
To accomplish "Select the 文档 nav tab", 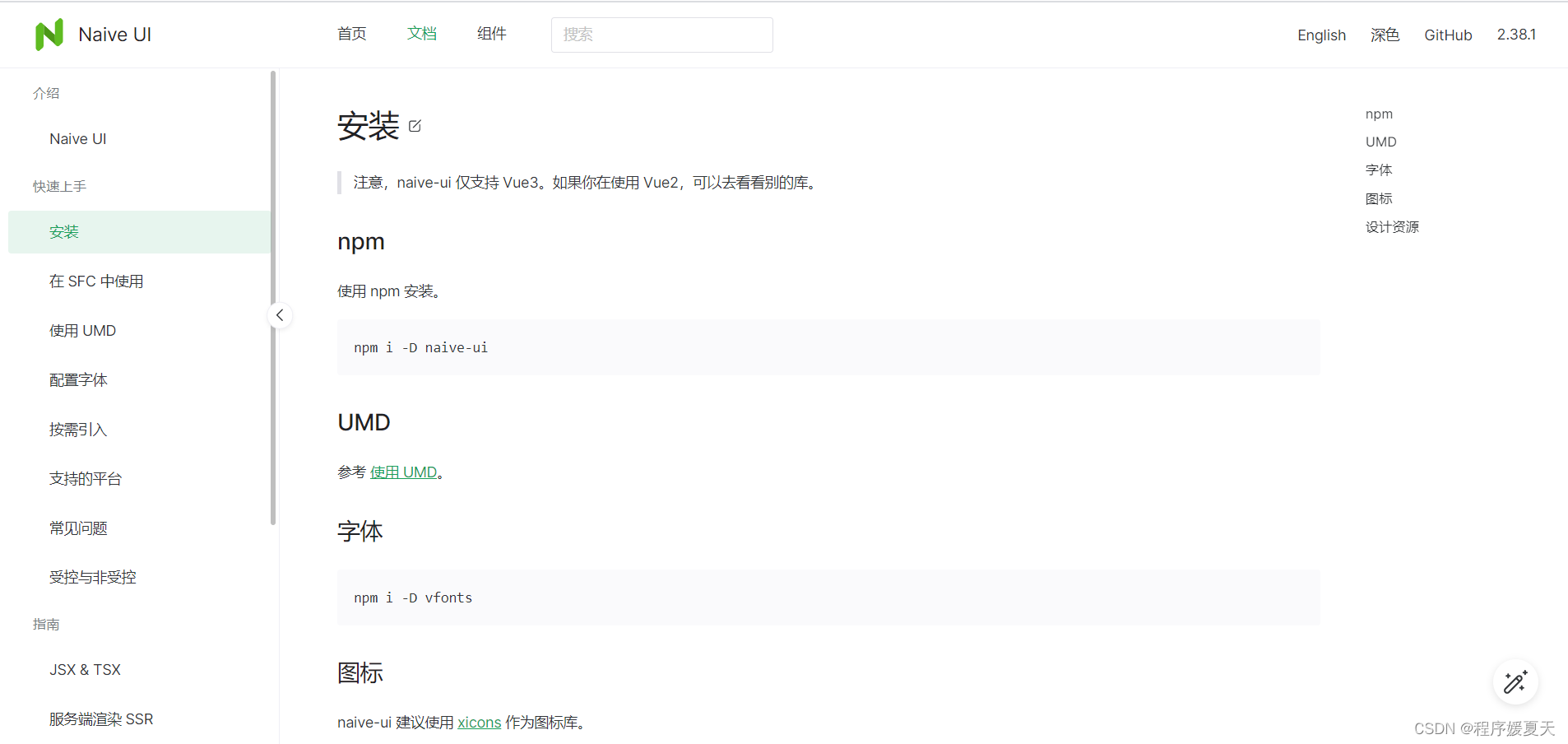I will (x=421, y=34).
